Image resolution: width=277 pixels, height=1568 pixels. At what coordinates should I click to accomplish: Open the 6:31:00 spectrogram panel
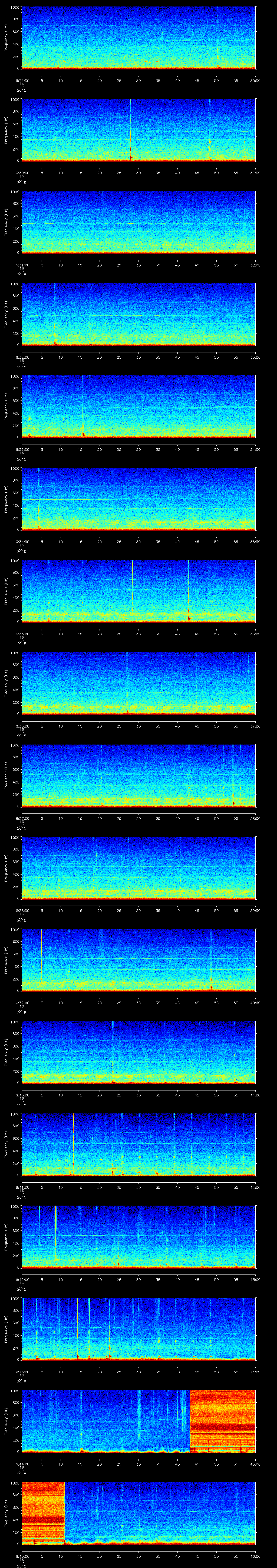[138, 222]
